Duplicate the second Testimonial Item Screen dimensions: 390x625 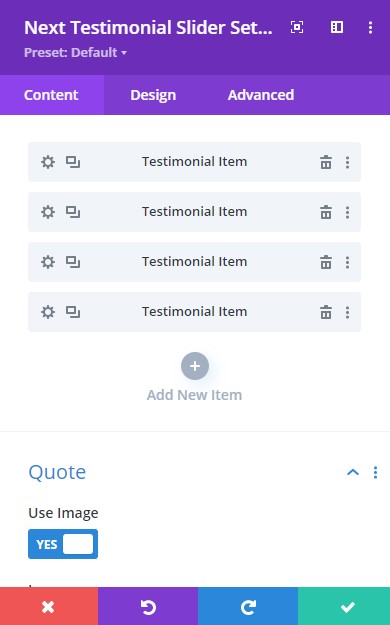pos(73,212)
